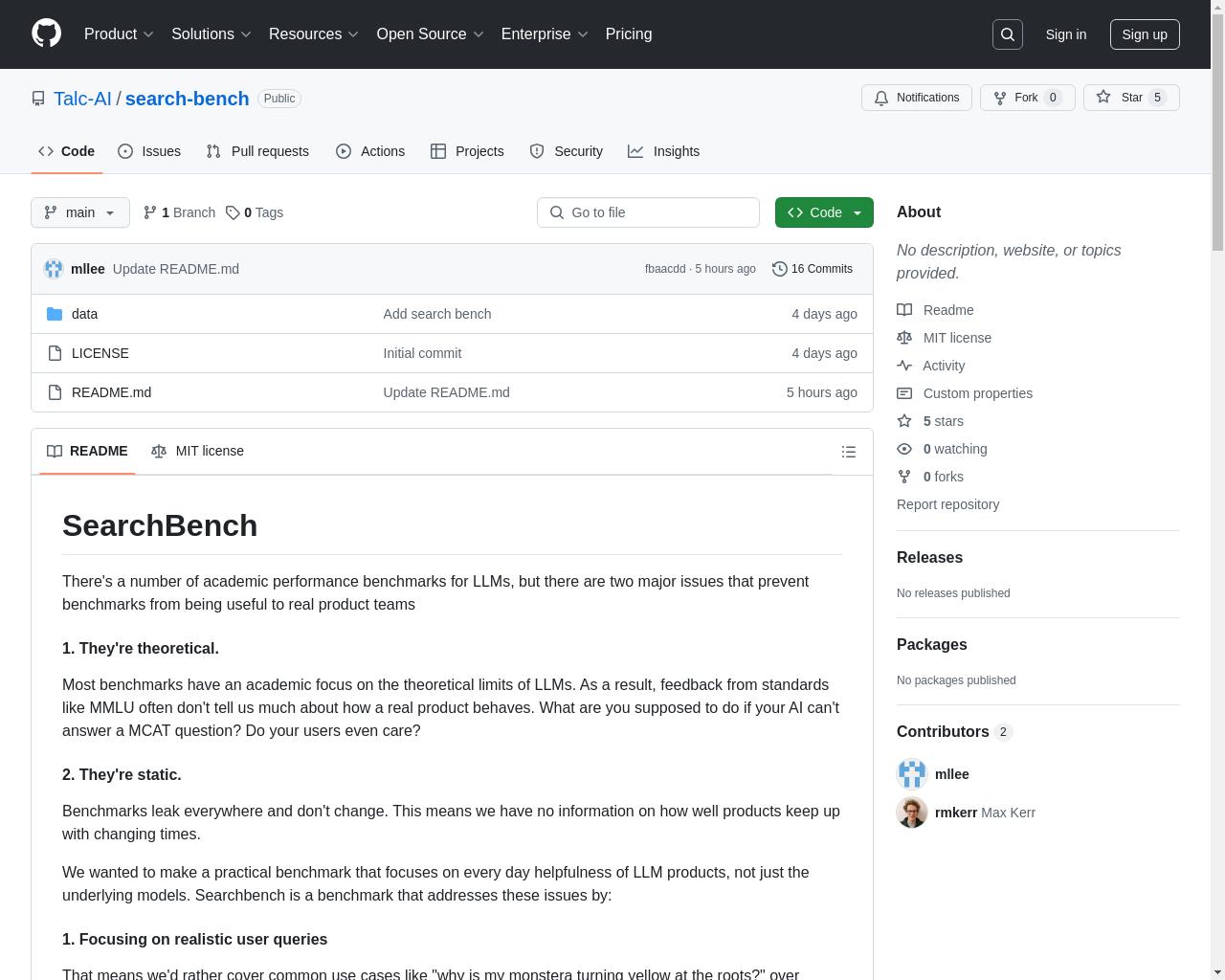Screen dimensions: 1225x980
Task: Click the scales icon next to MIT license in About
Action: pyautogui.click(x=904, y=338)
